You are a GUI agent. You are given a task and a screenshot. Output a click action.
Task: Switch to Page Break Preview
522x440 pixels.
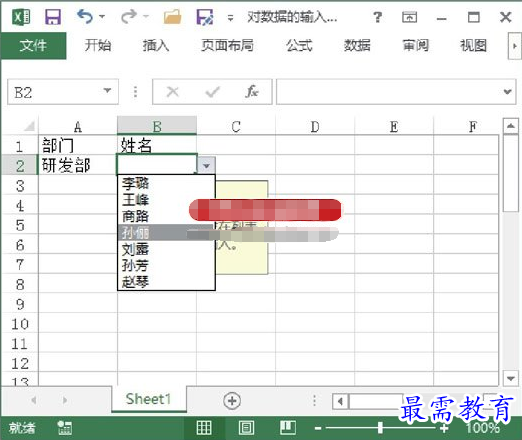pos(288,428)
